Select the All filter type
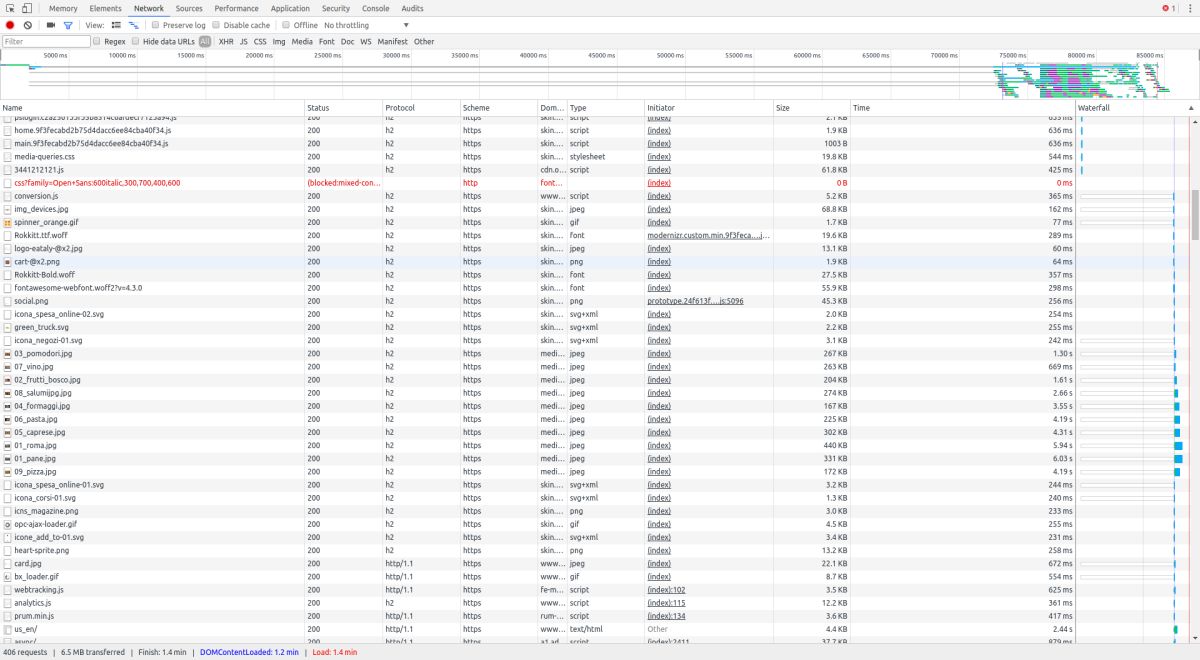This screenshot has height=660, width=1200. pyautogui.click(x=205, y=42)
